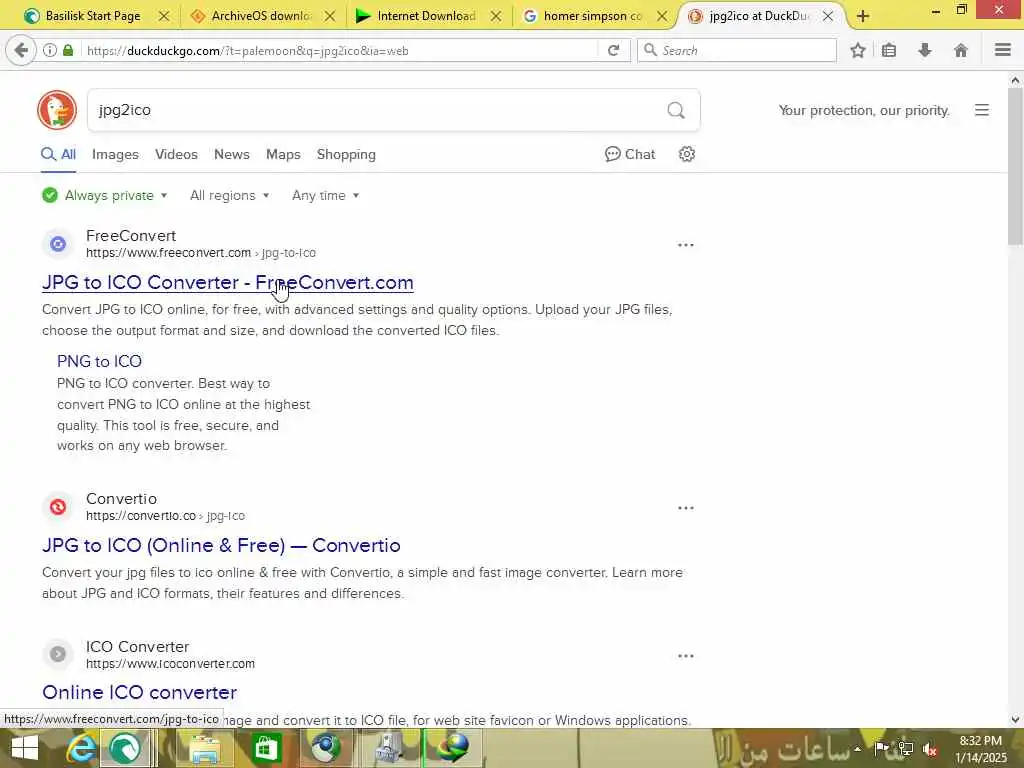
Task: Click the taskbar clock showing 8:32 PM
Action: [x=980, y=749]
